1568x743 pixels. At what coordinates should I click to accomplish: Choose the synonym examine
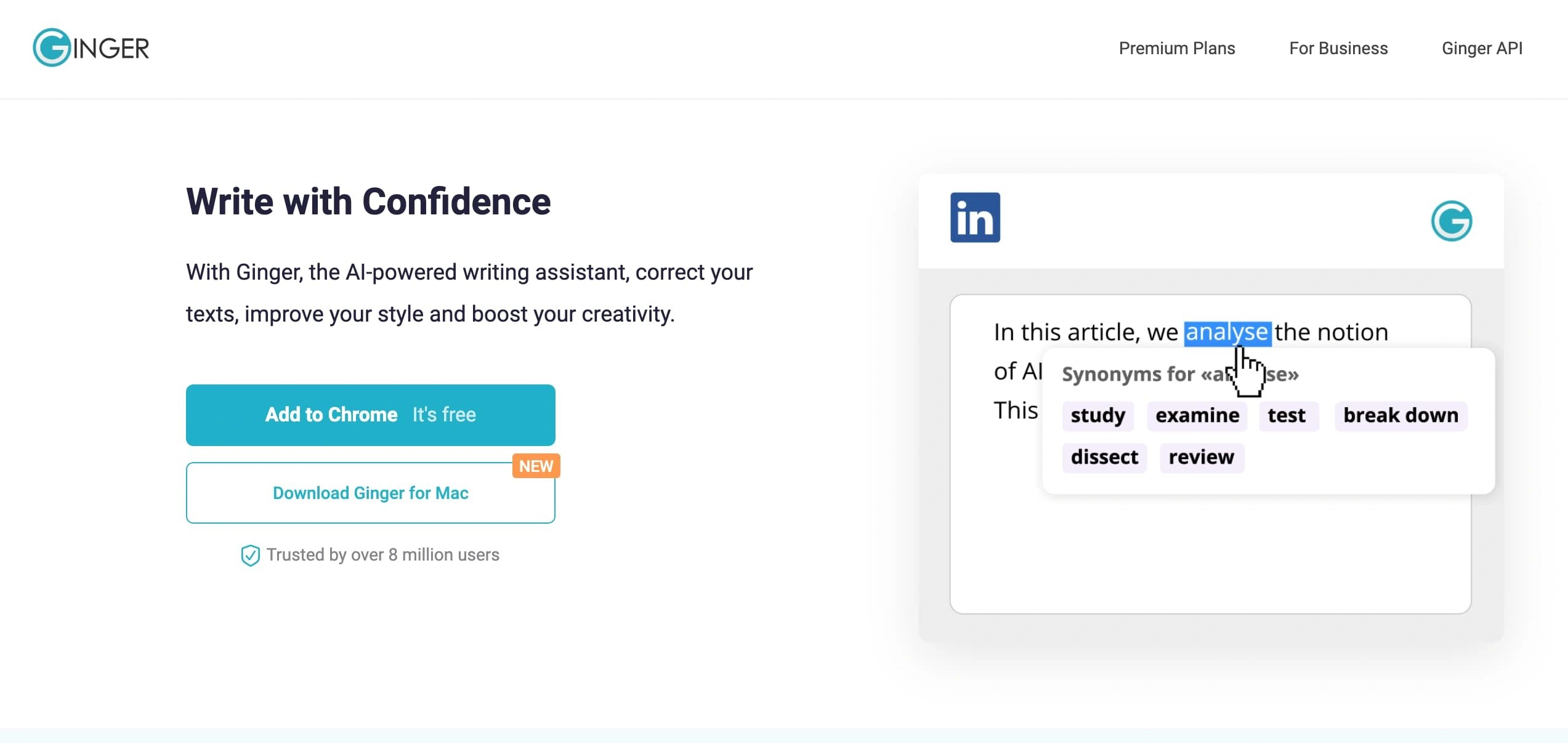[x=1197, y=415]
